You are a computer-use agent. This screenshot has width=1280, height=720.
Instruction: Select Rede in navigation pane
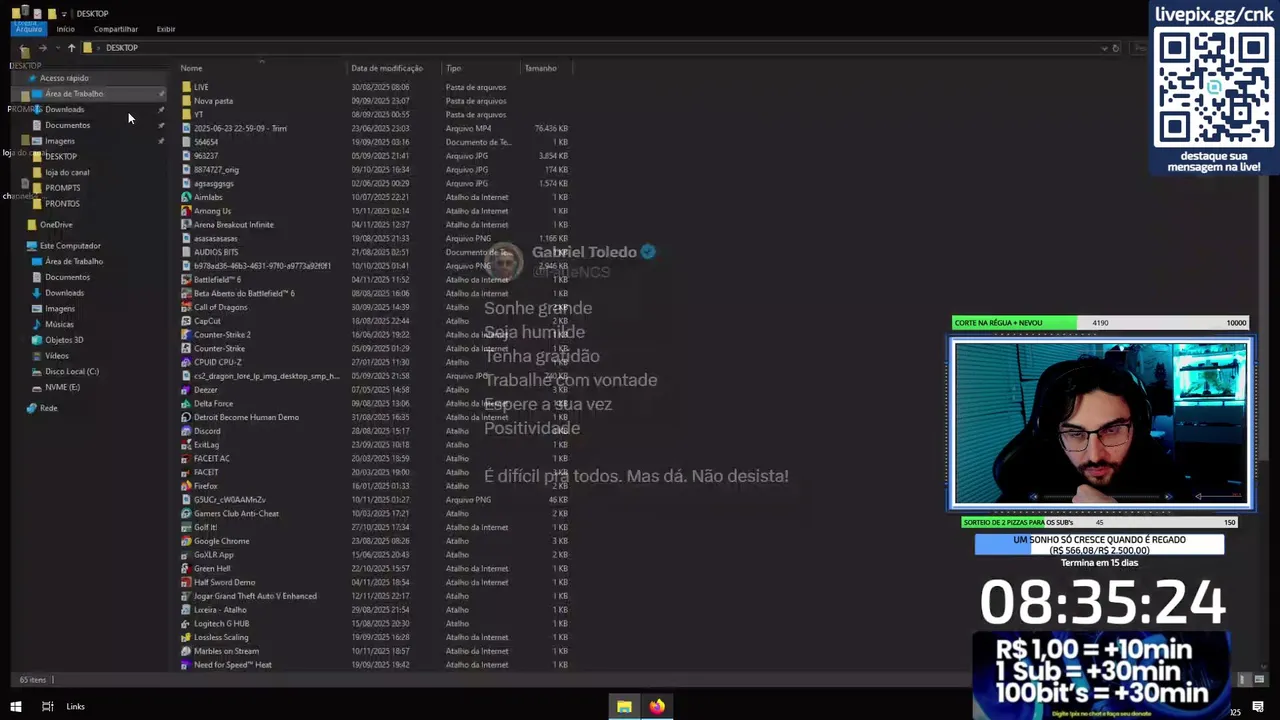48,408
